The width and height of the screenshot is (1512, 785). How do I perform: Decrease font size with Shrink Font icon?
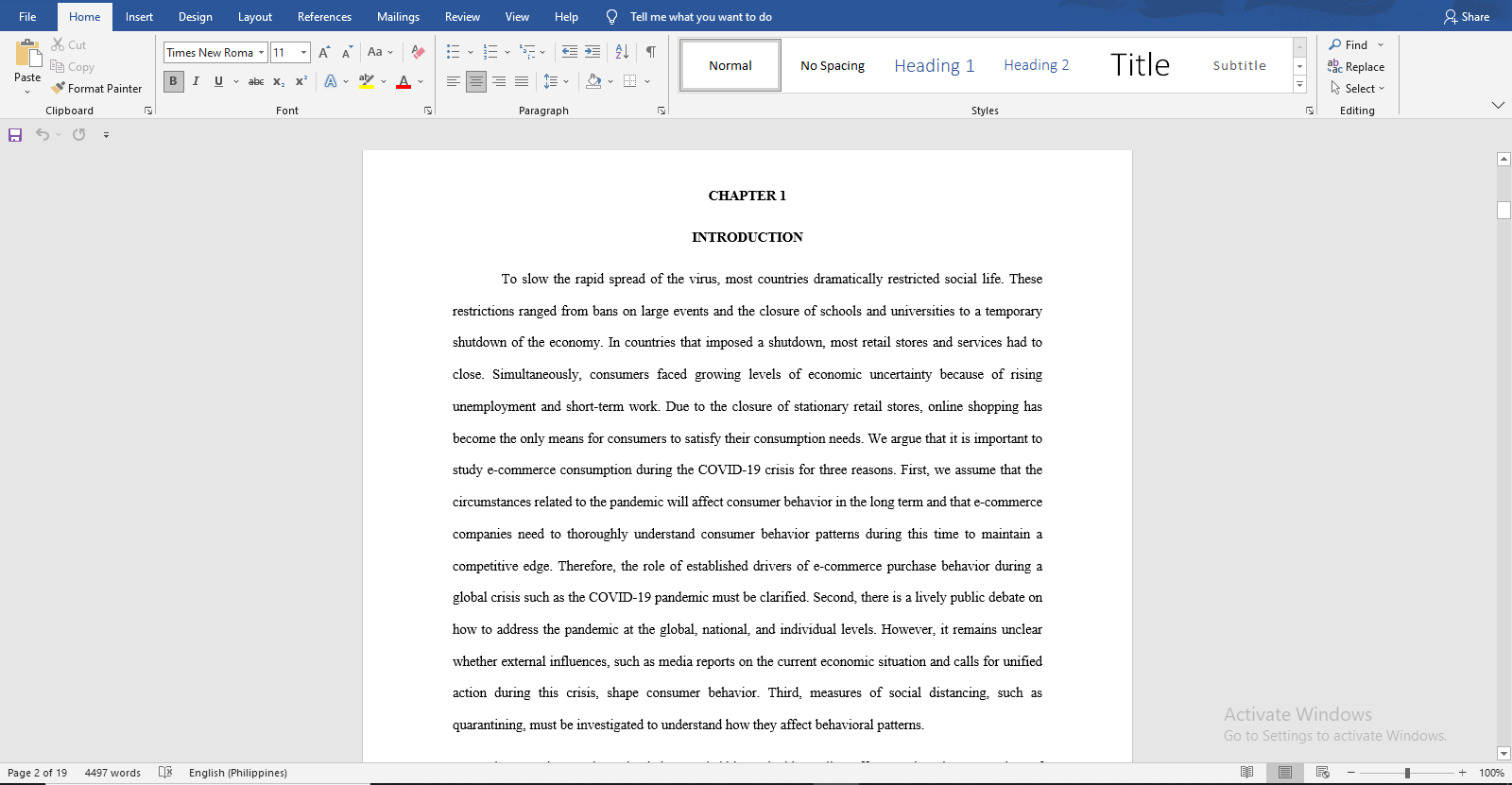point(347,52)
